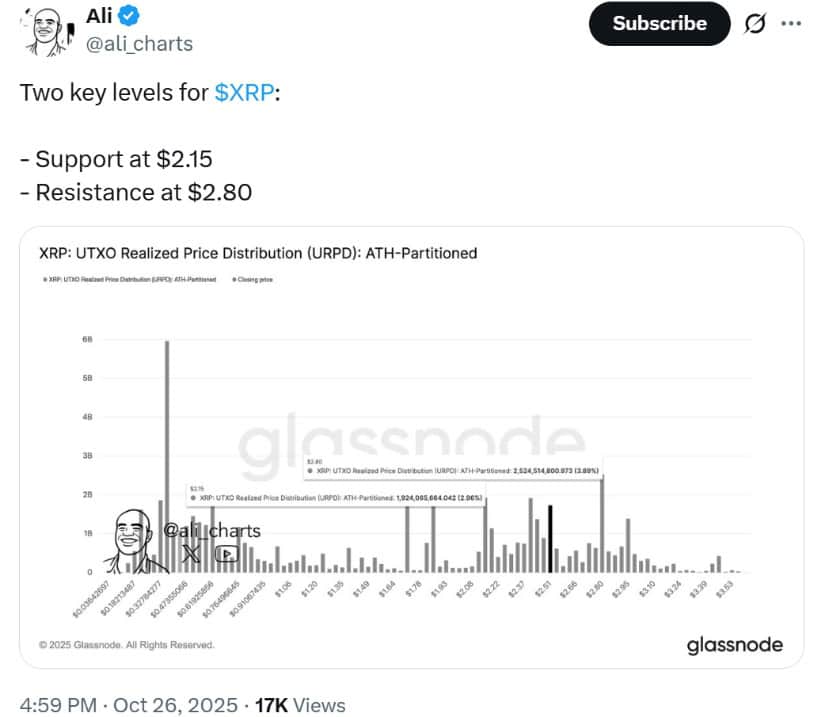This screenshot has width=825, height=717.
Task: Open the Grok slashed-circle icon
Action: [x=755, y=24]
